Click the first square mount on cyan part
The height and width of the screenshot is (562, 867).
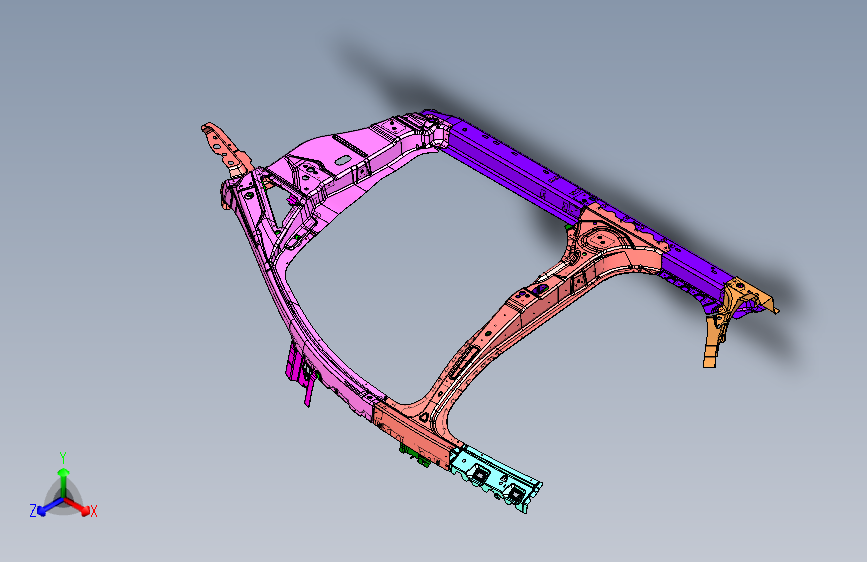[x=479, y=473]
